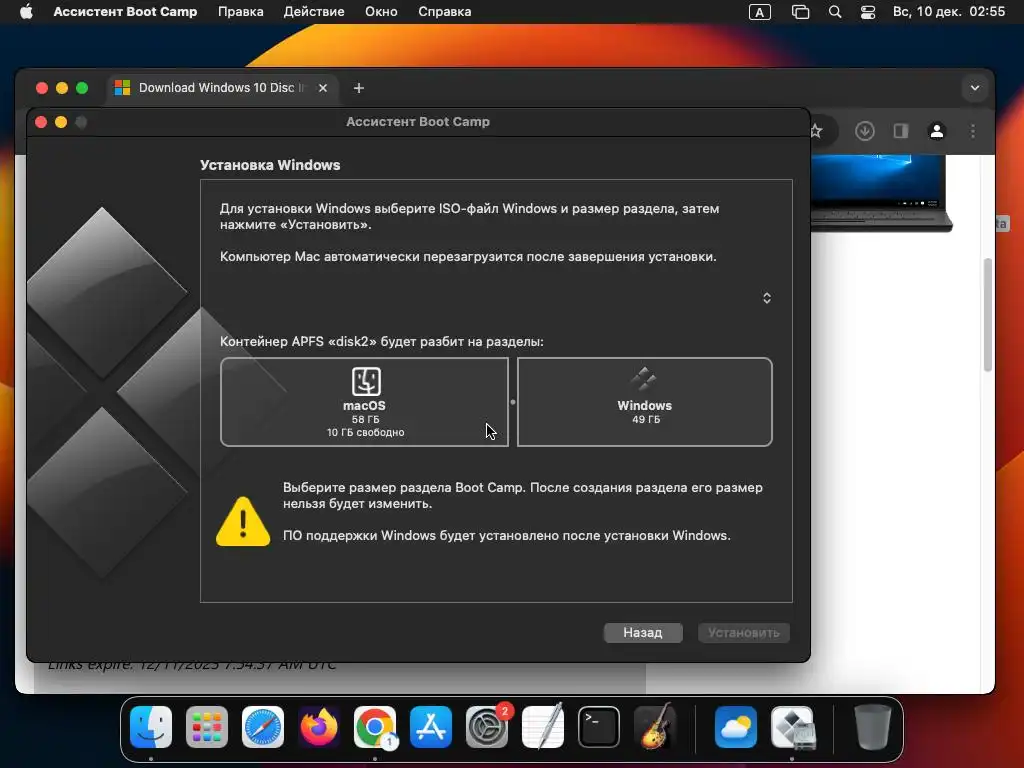This screenshot has height=768, width=1024.
Task: Click the 10 ГБ свободно text
Action: [x=365, y=432]
